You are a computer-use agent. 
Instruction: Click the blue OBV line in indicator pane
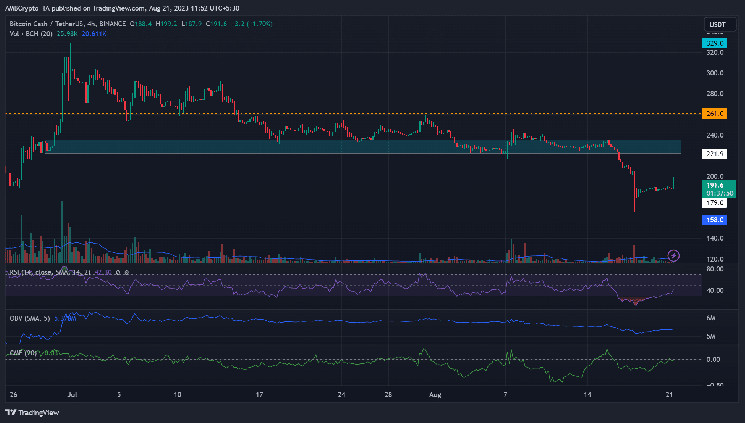point(300,320)
